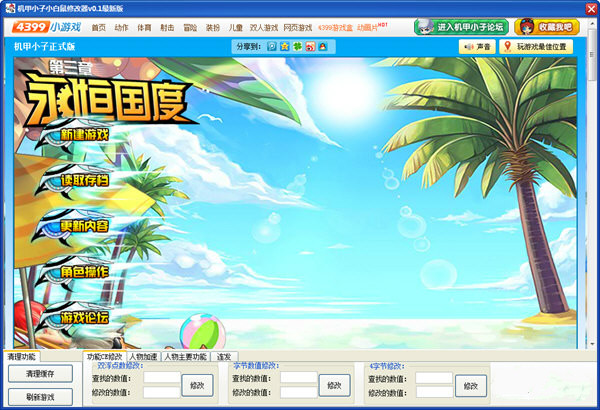Viewport: 600px width, 410px height.
Task: Open the 动作 category in navigation
Action: click(121, 28)
